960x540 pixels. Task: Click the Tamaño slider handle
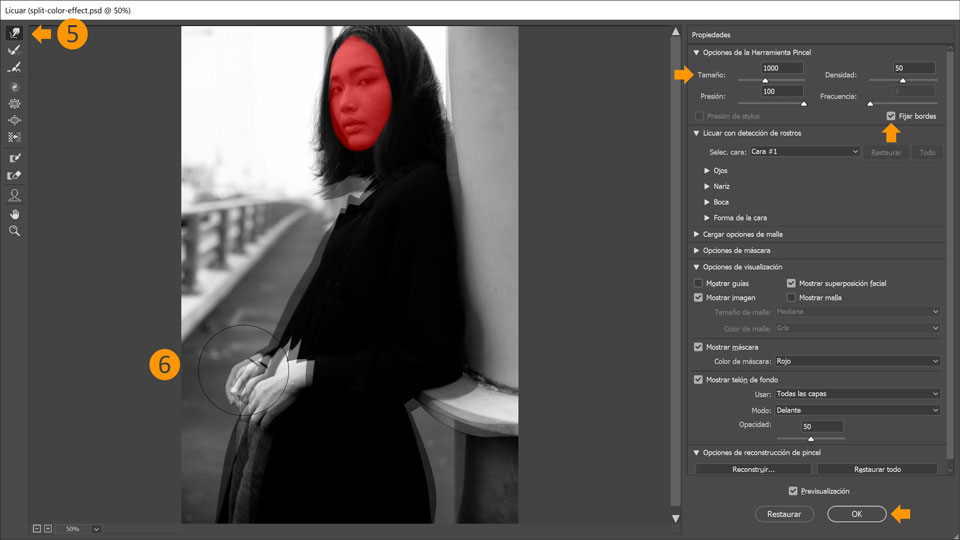pyautogui.click(x=765, y=80)
